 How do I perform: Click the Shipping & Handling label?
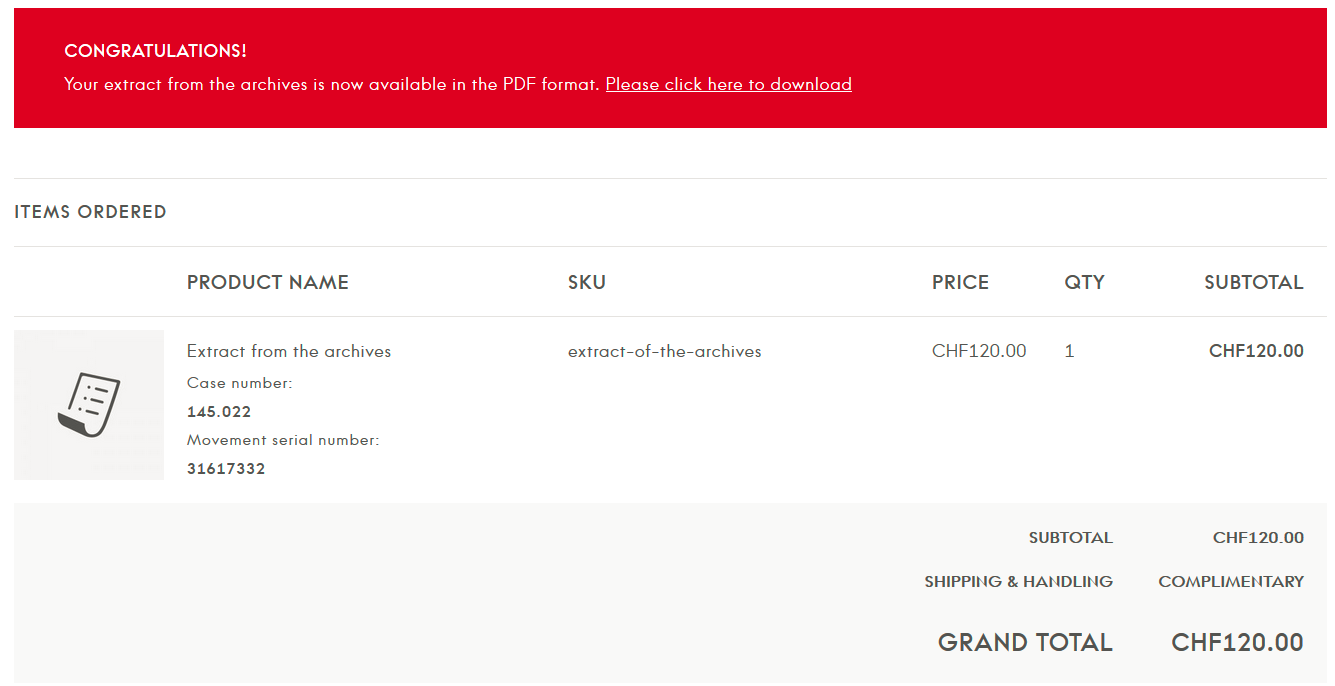coord(1018,582)
